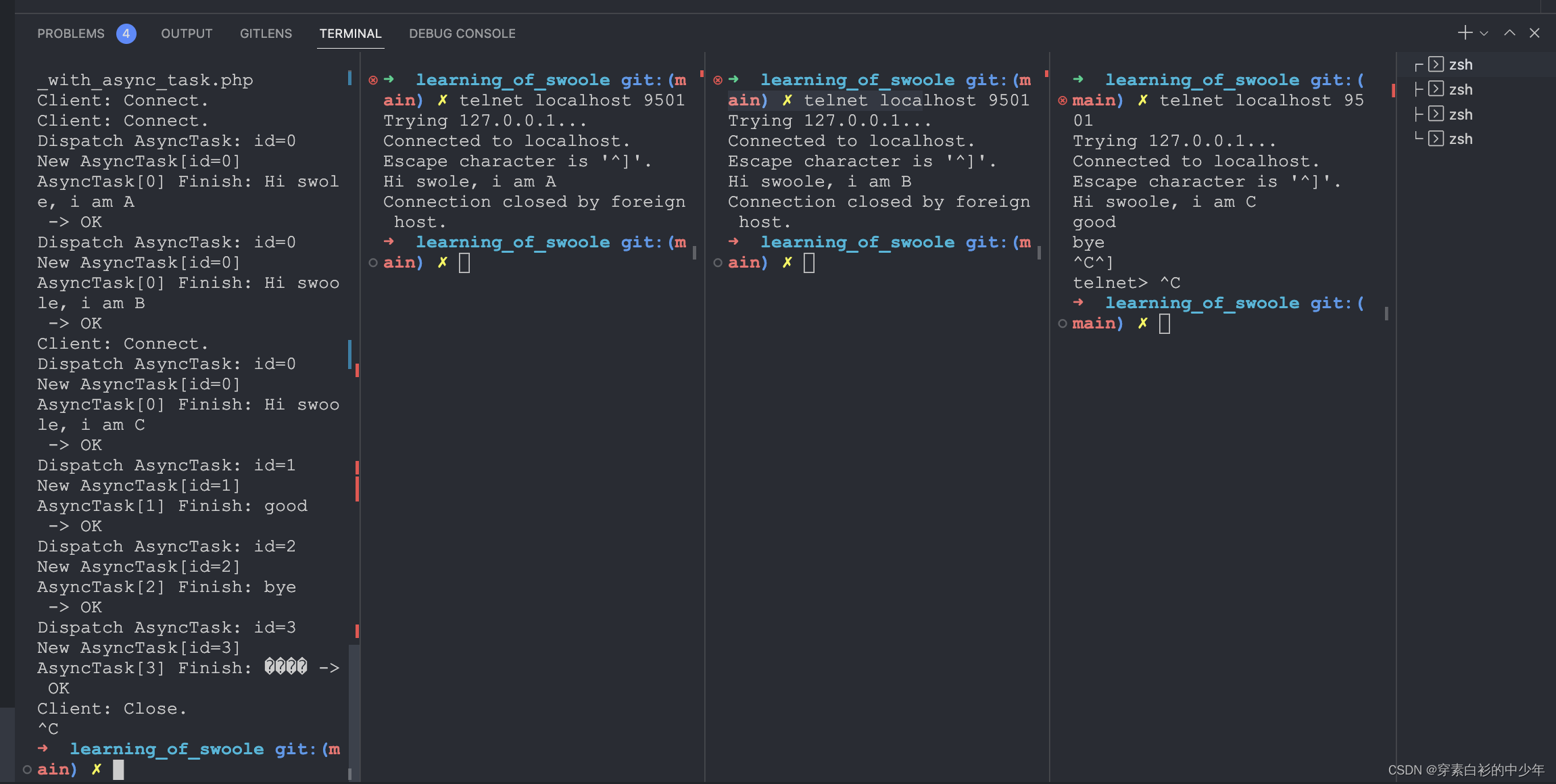Click the hollow circle marker at first pane prompt
Viewport: 1556px width, 784px height.
tap(27, 769)
